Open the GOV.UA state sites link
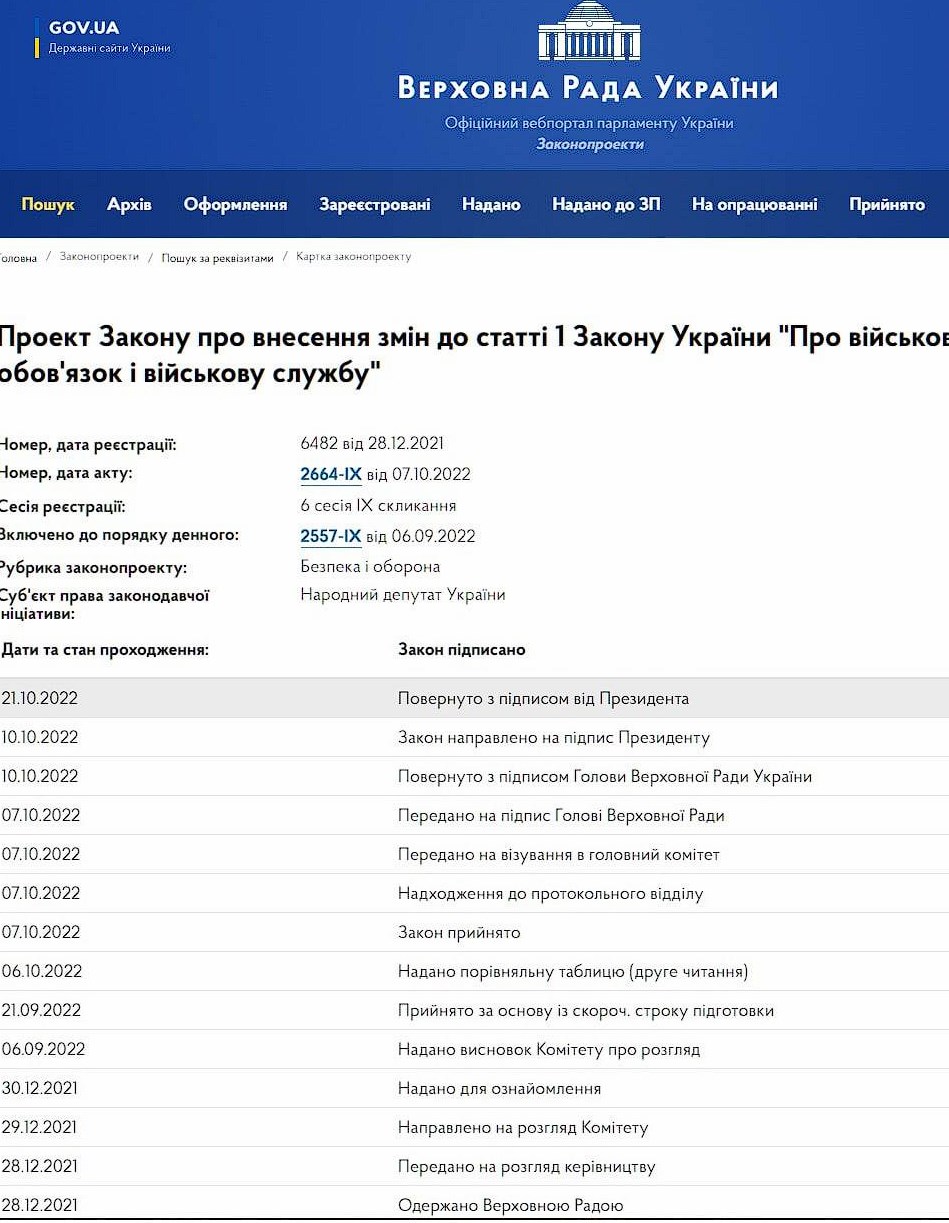The height and width of the screenshot is (1223, 949). (x=103, y=37)
